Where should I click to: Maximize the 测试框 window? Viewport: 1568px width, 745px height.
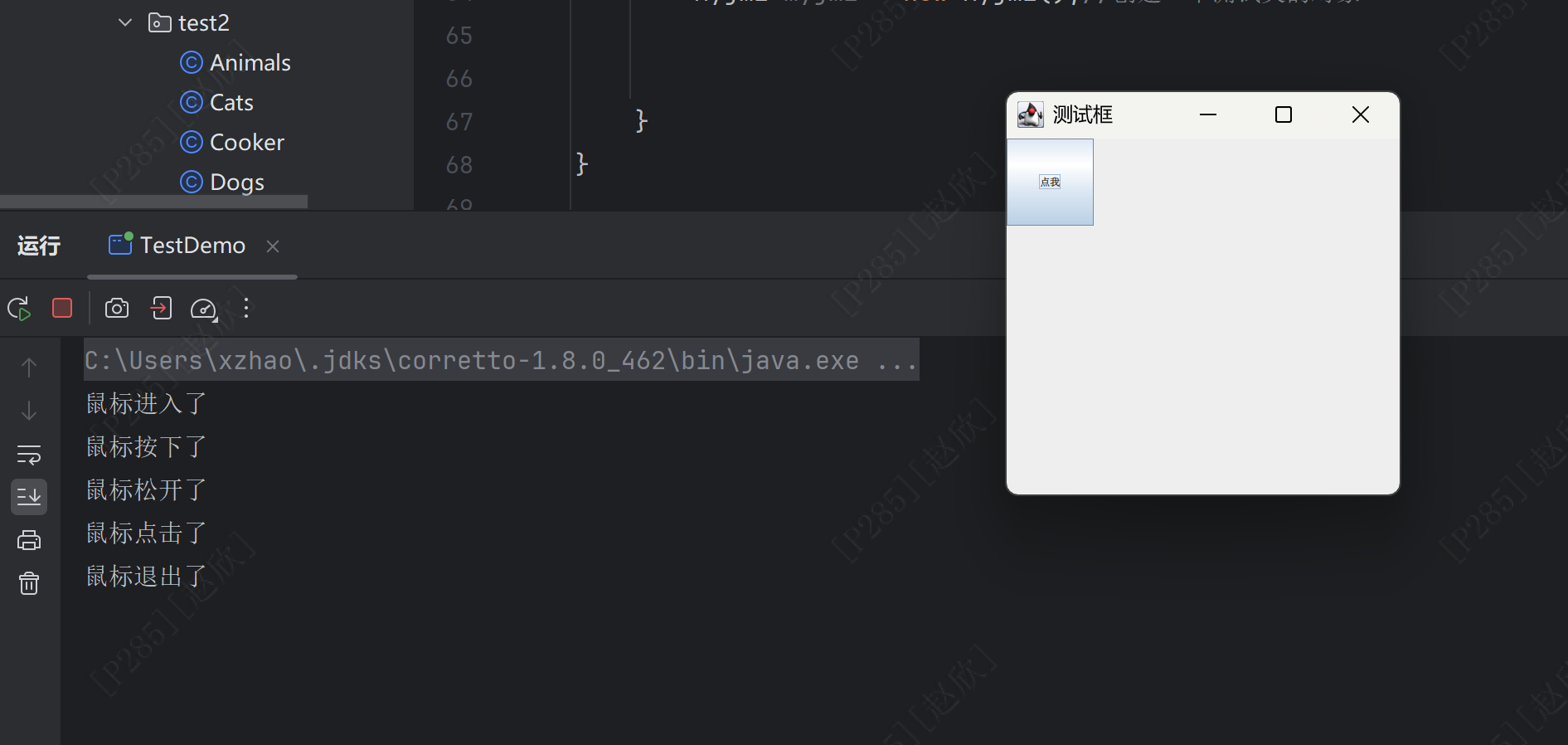[1284, 114]
